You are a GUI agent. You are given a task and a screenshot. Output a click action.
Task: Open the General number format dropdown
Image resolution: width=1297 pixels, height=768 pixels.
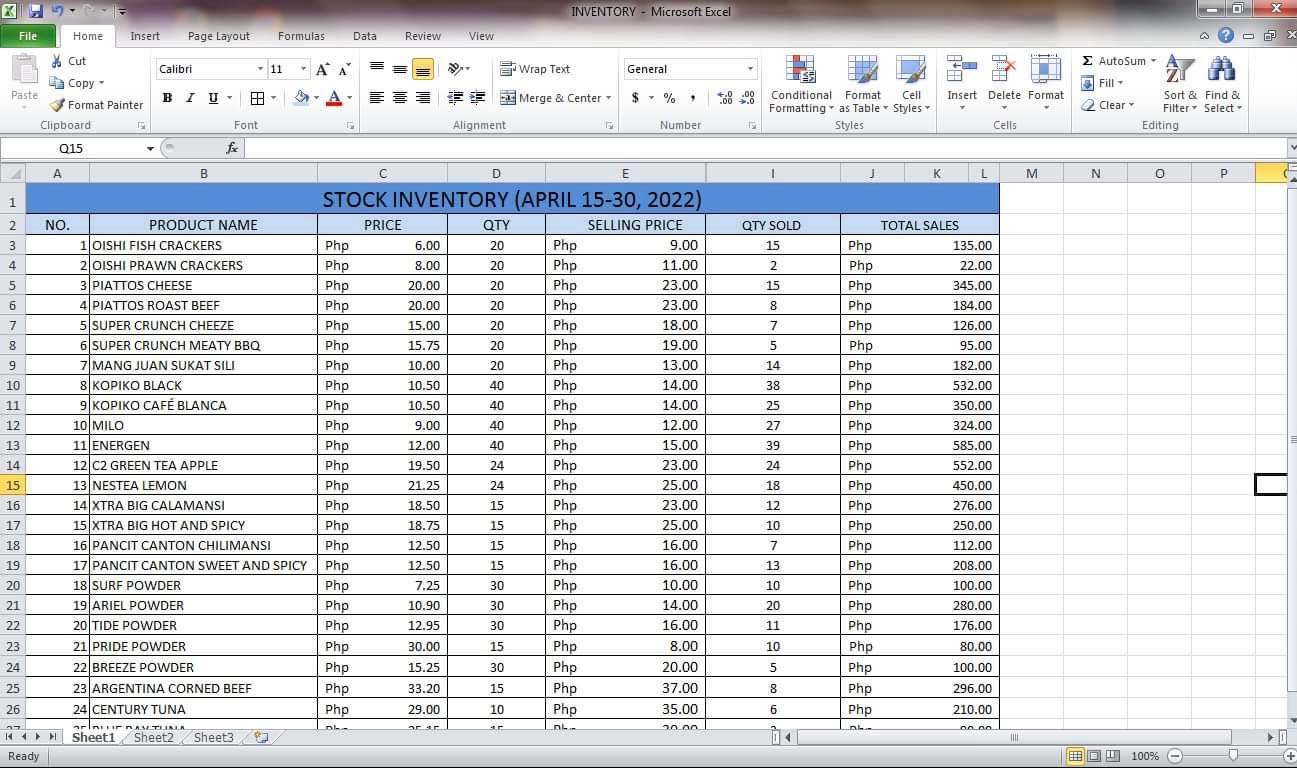tap(750, 69)
